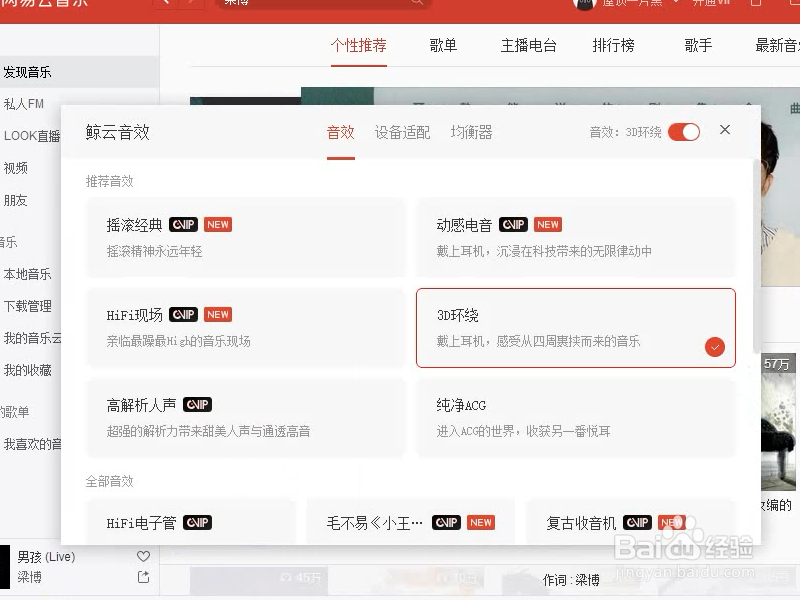The image size is (800, 600).
Task: Choose the 动感电音 sound effect
Action: click(576, 237)
